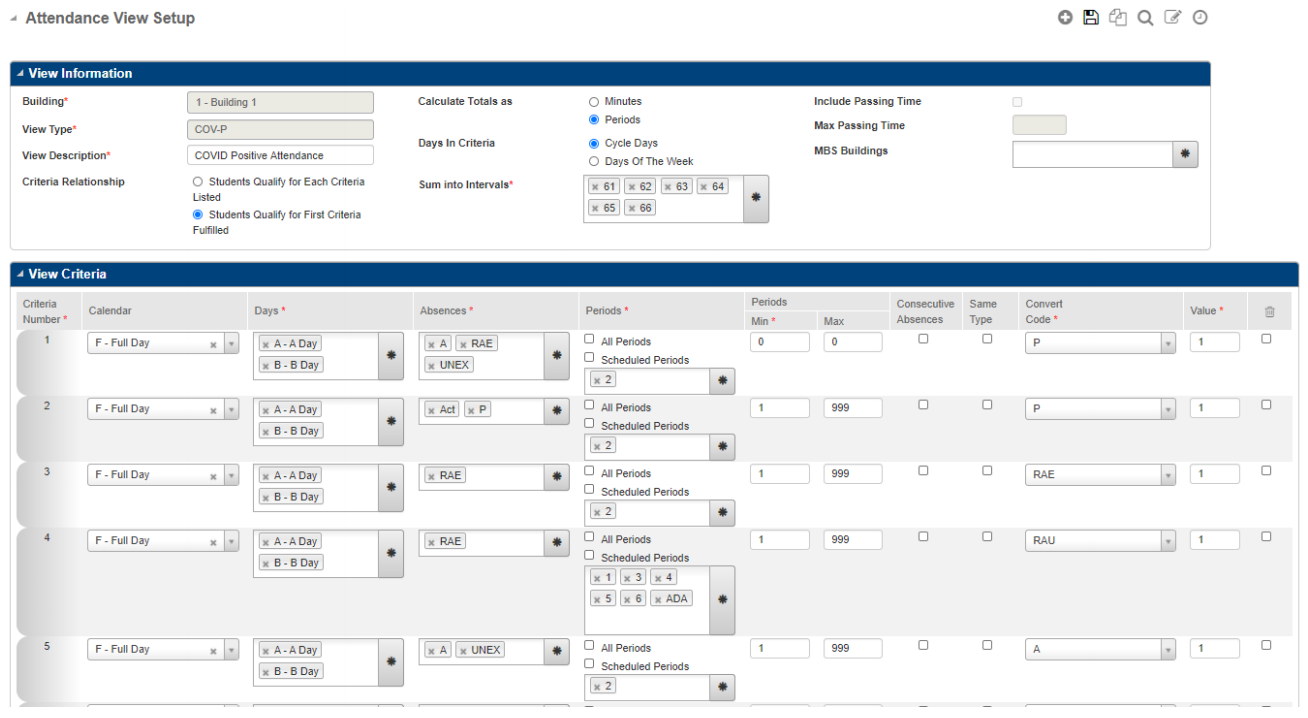The width and height of the screenshot is (1308, 718).
Task: Enable Include Passing Time checkbox
Action: click(x=1017, y=101)
